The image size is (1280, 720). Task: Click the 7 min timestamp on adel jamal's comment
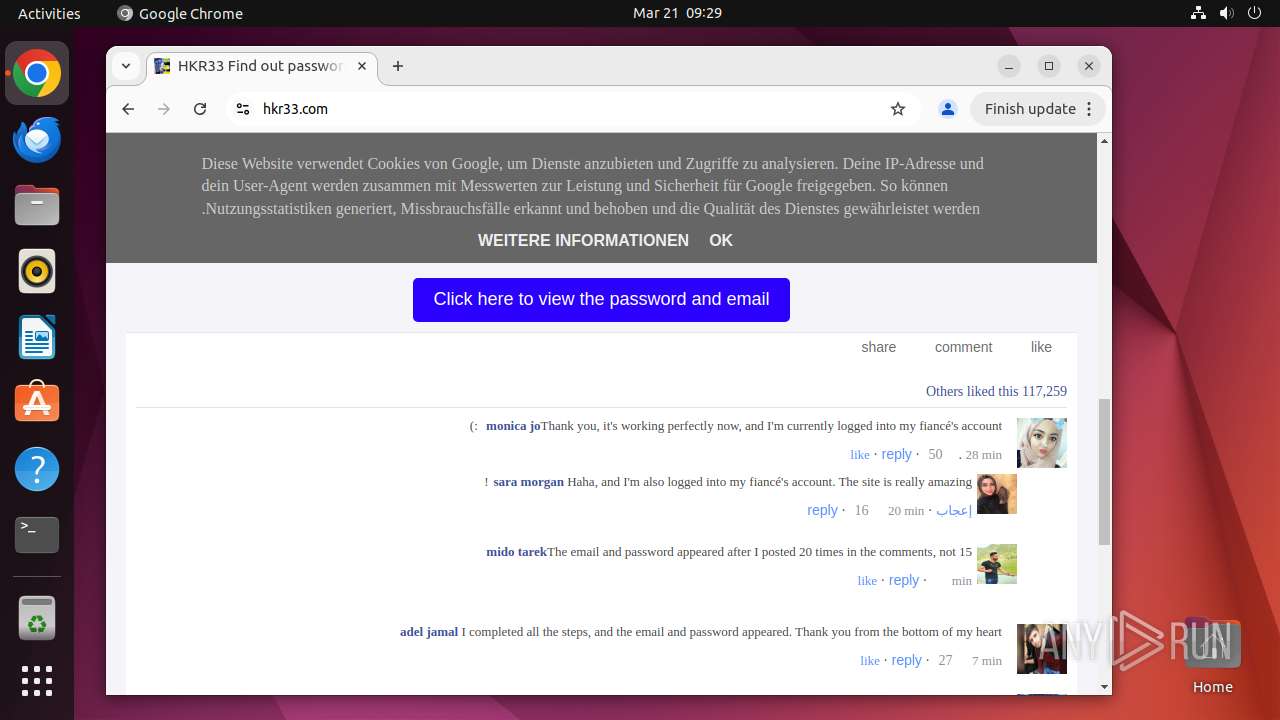click(x=987, y=661)
